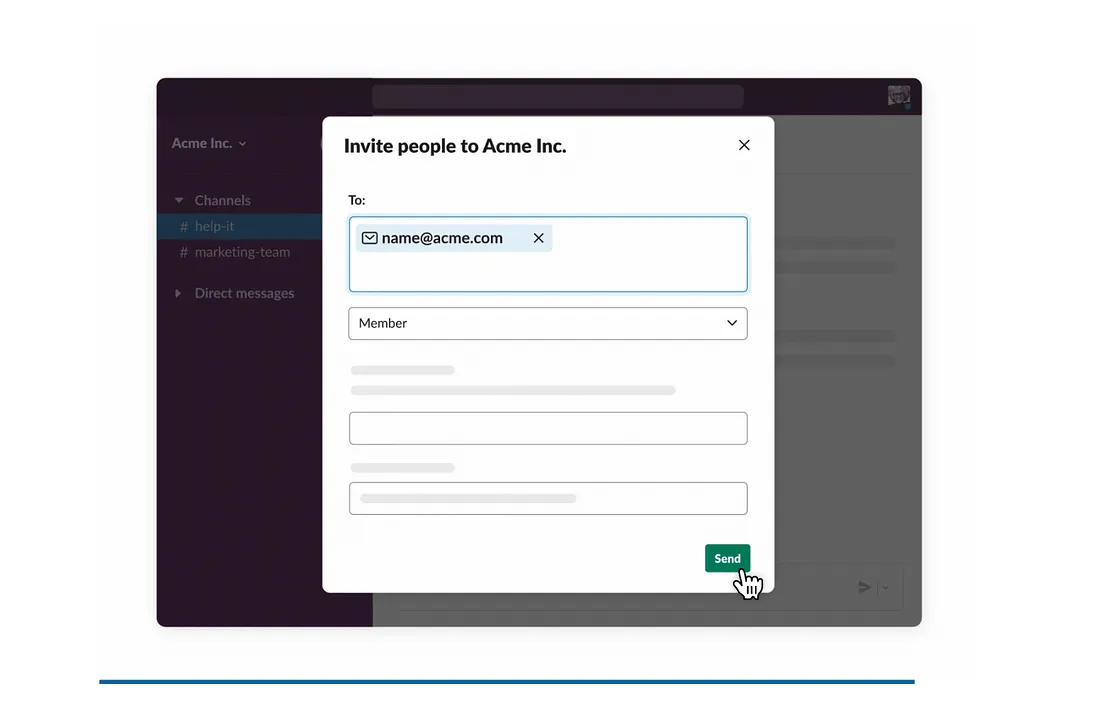The height and width of the screenshot is (715, 1100).
Task: Click inside the To email field
Action: 548,254
